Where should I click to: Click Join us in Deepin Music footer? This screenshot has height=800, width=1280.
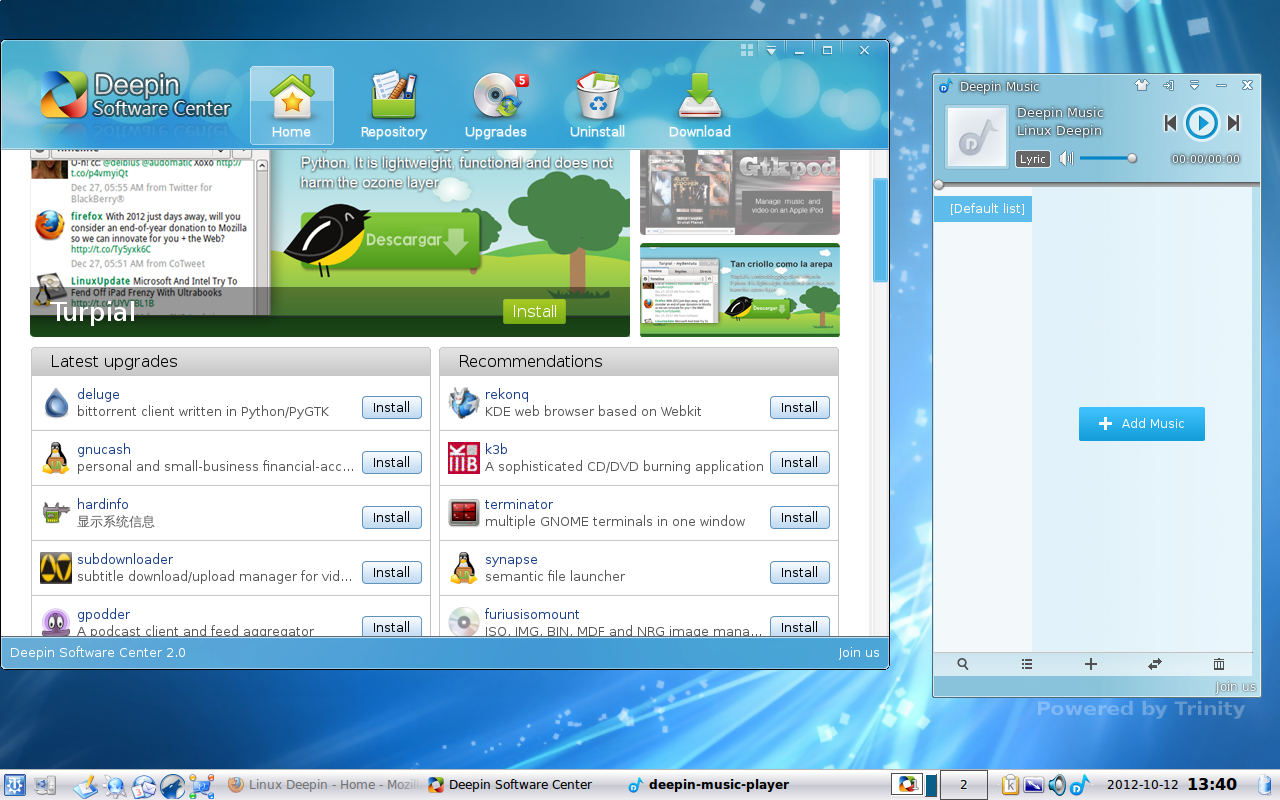(x=1236, y=686)
